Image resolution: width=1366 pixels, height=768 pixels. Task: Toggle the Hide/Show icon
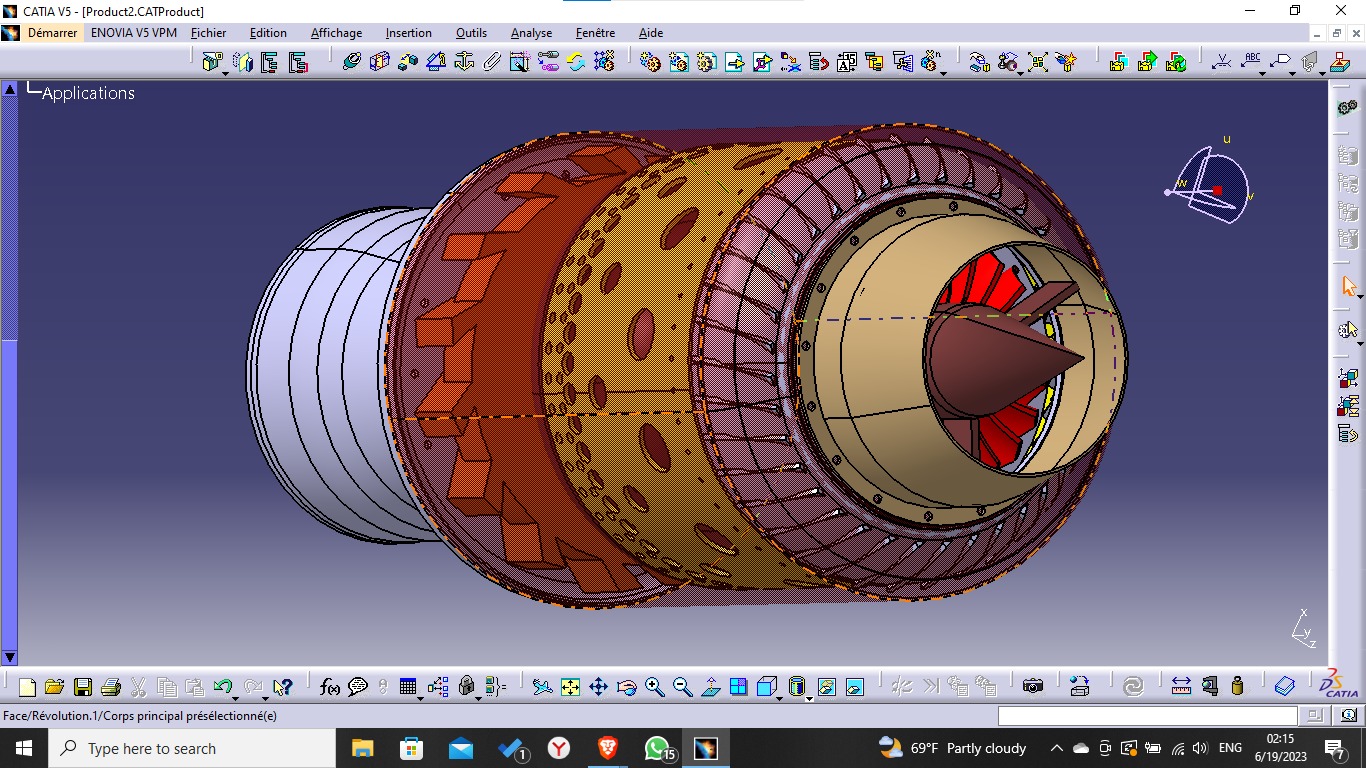[826, 687]
